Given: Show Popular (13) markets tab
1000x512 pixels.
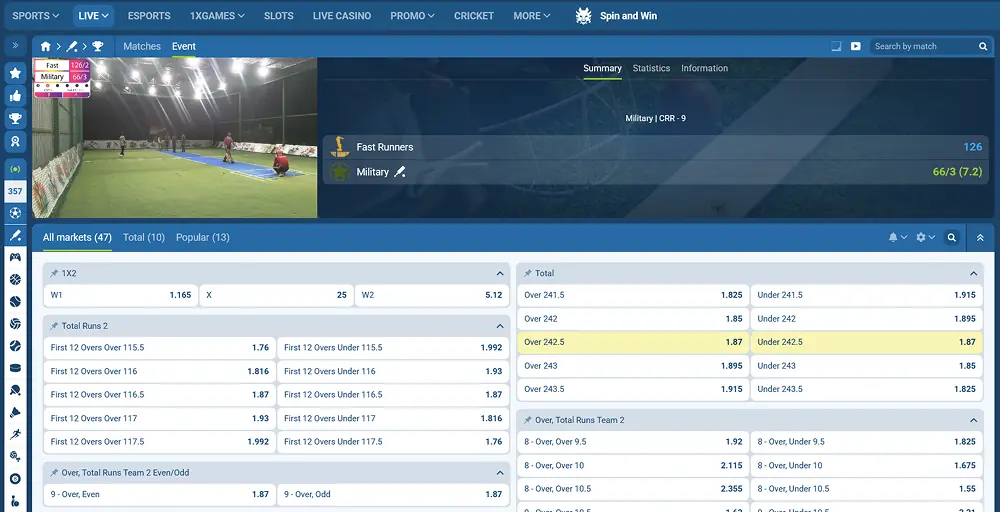Looking at the screenshot, I should 203,237.
